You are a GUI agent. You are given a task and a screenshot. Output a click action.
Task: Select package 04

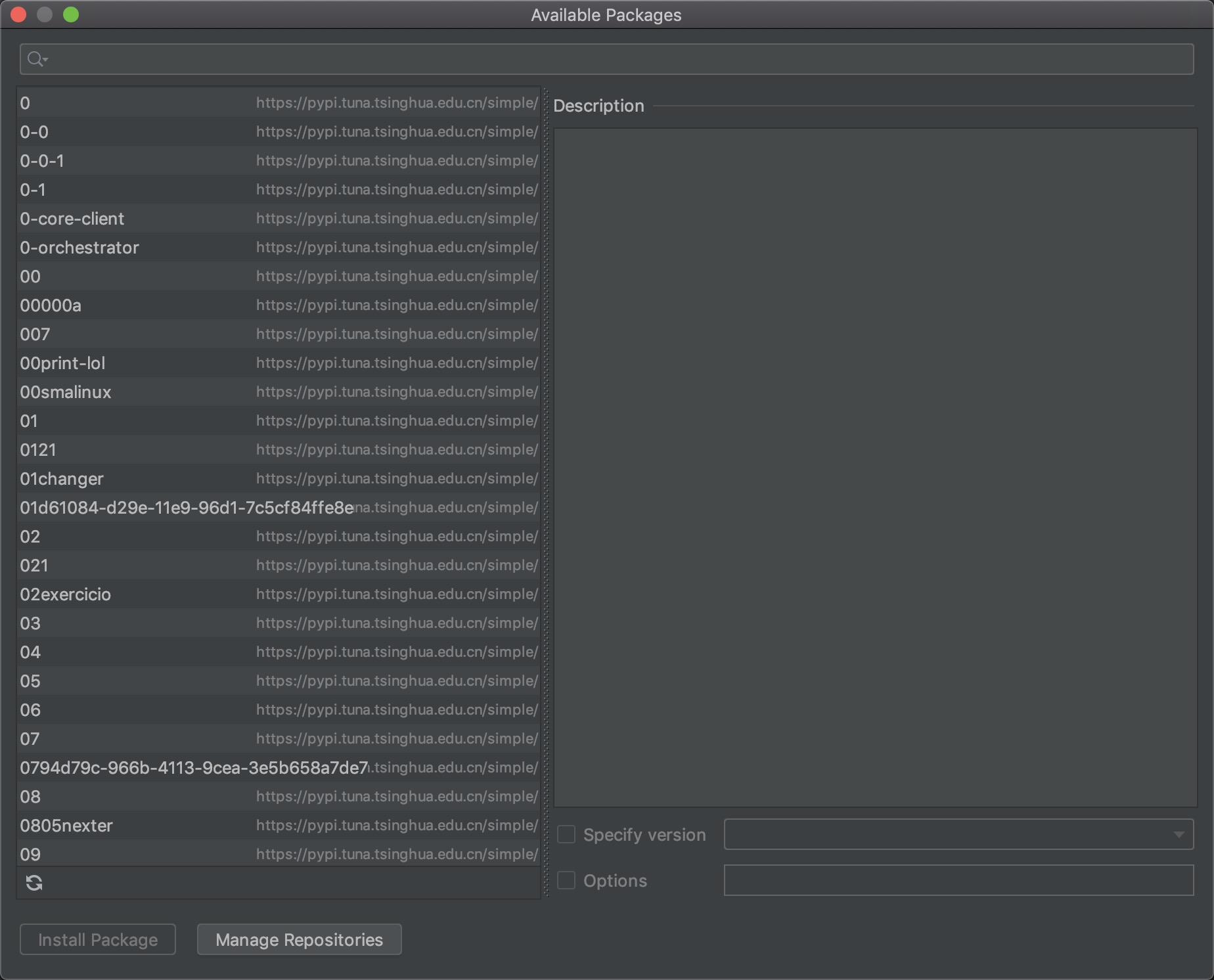pos(279,652)
